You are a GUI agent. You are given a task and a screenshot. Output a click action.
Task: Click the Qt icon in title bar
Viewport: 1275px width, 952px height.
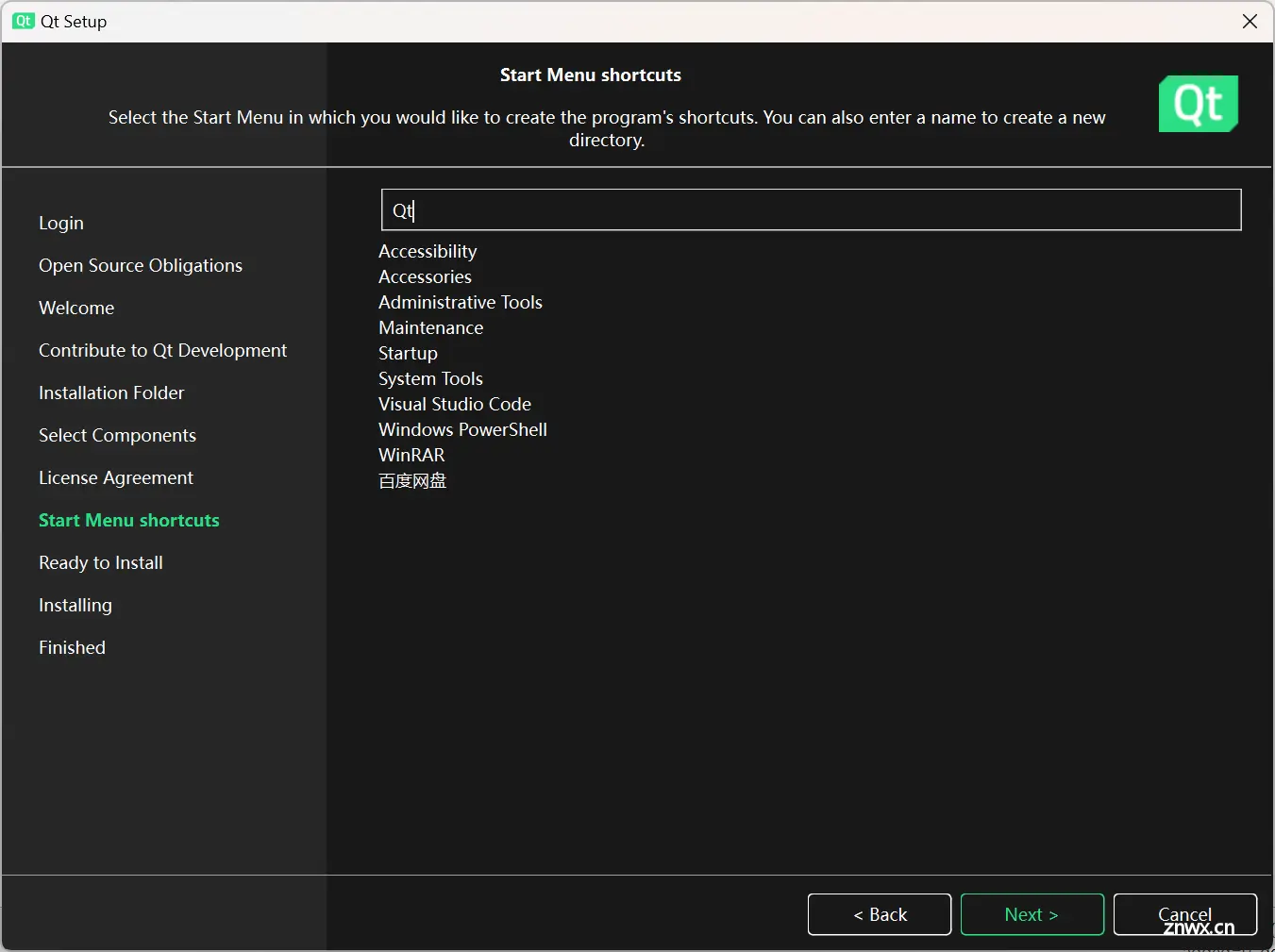tap(24, 21)
